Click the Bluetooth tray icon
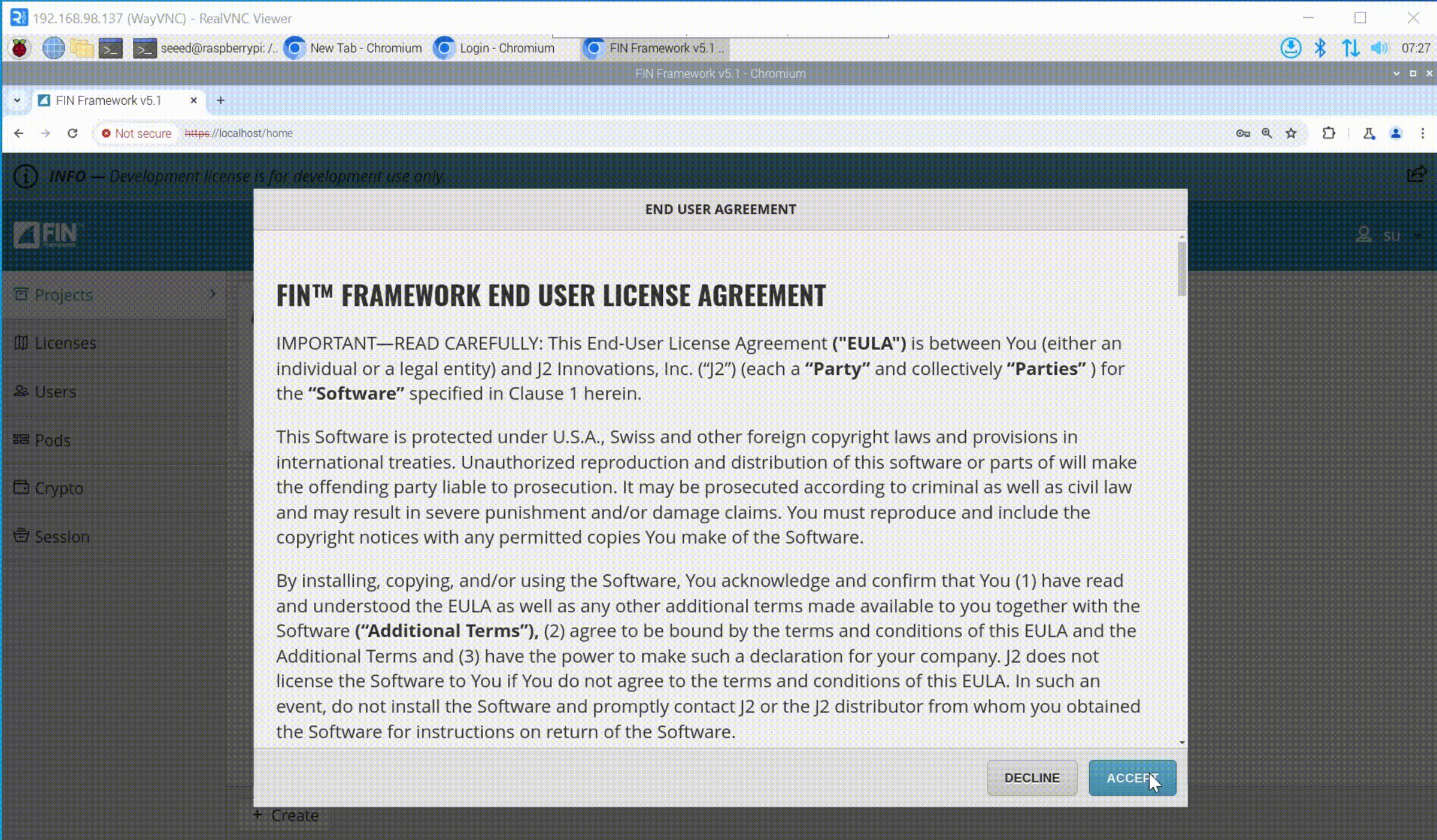The image size is (1437, 840). tap(1320, 48)
